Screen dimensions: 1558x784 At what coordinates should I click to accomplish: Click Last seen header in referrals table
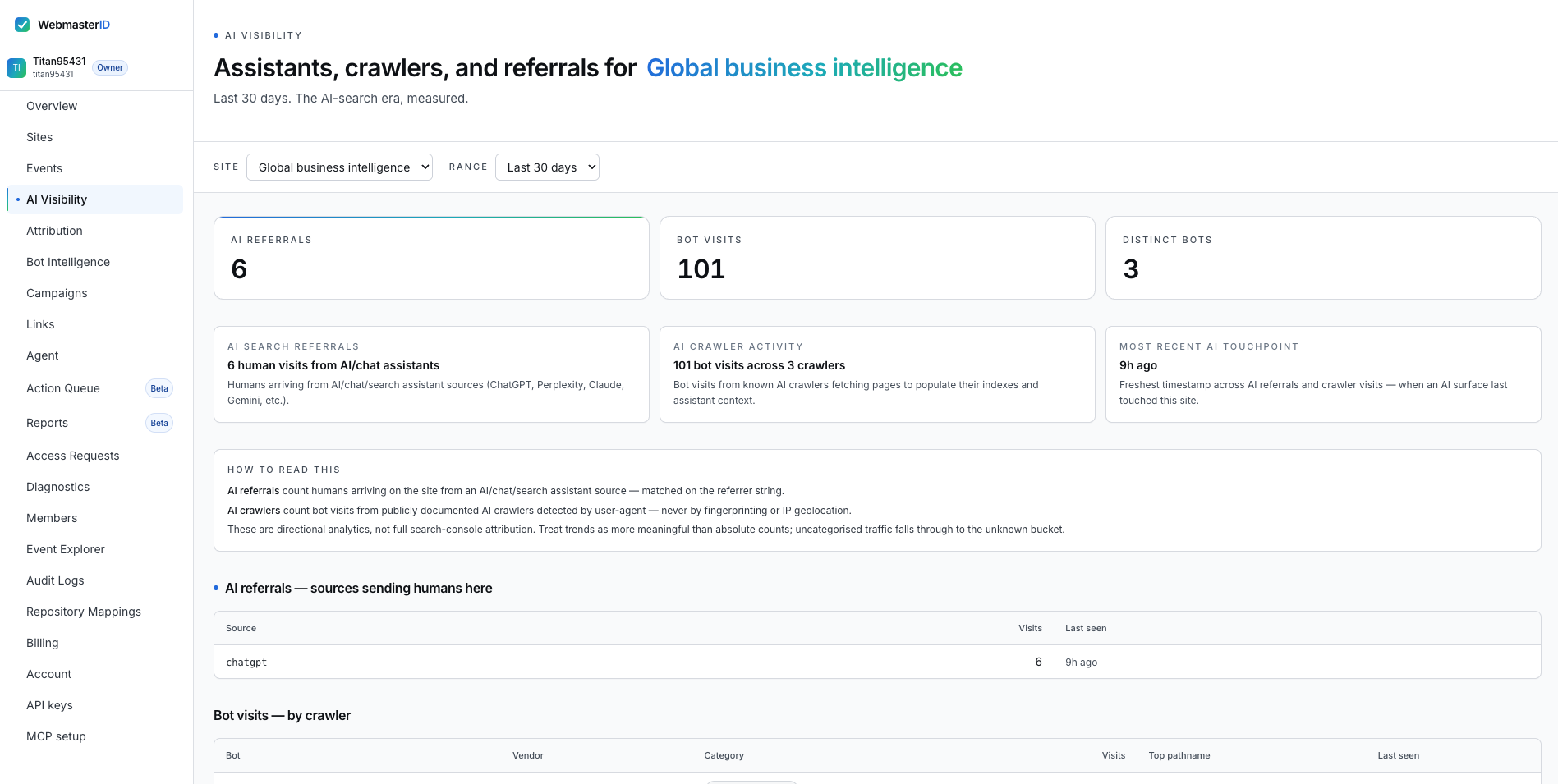click(x=1086, y=628)
